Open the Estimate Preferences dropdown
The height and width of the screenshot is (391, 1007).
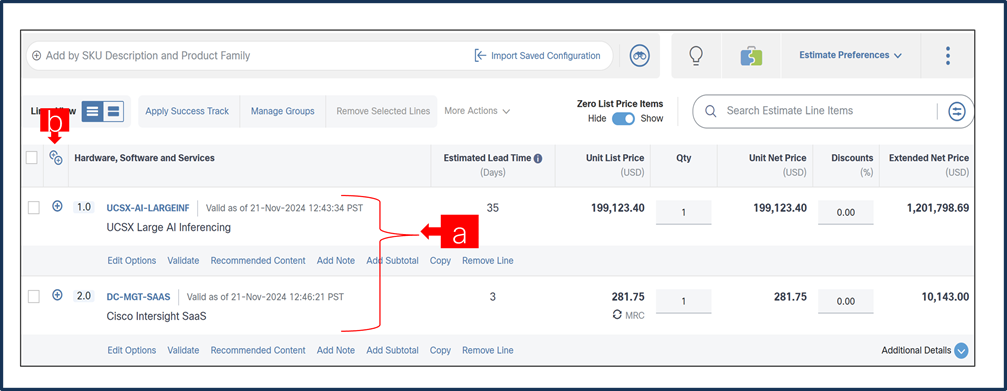click(850, 55)
